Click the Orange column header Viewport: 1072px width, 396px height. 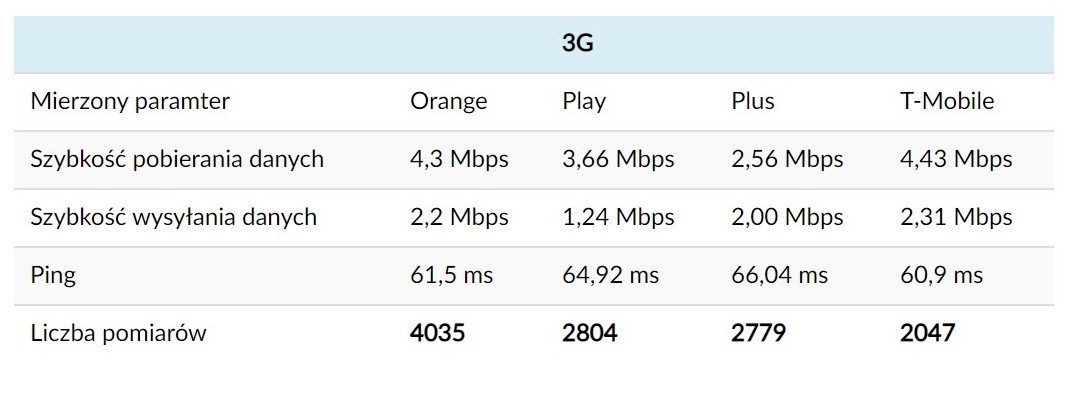tap(448, 101)
